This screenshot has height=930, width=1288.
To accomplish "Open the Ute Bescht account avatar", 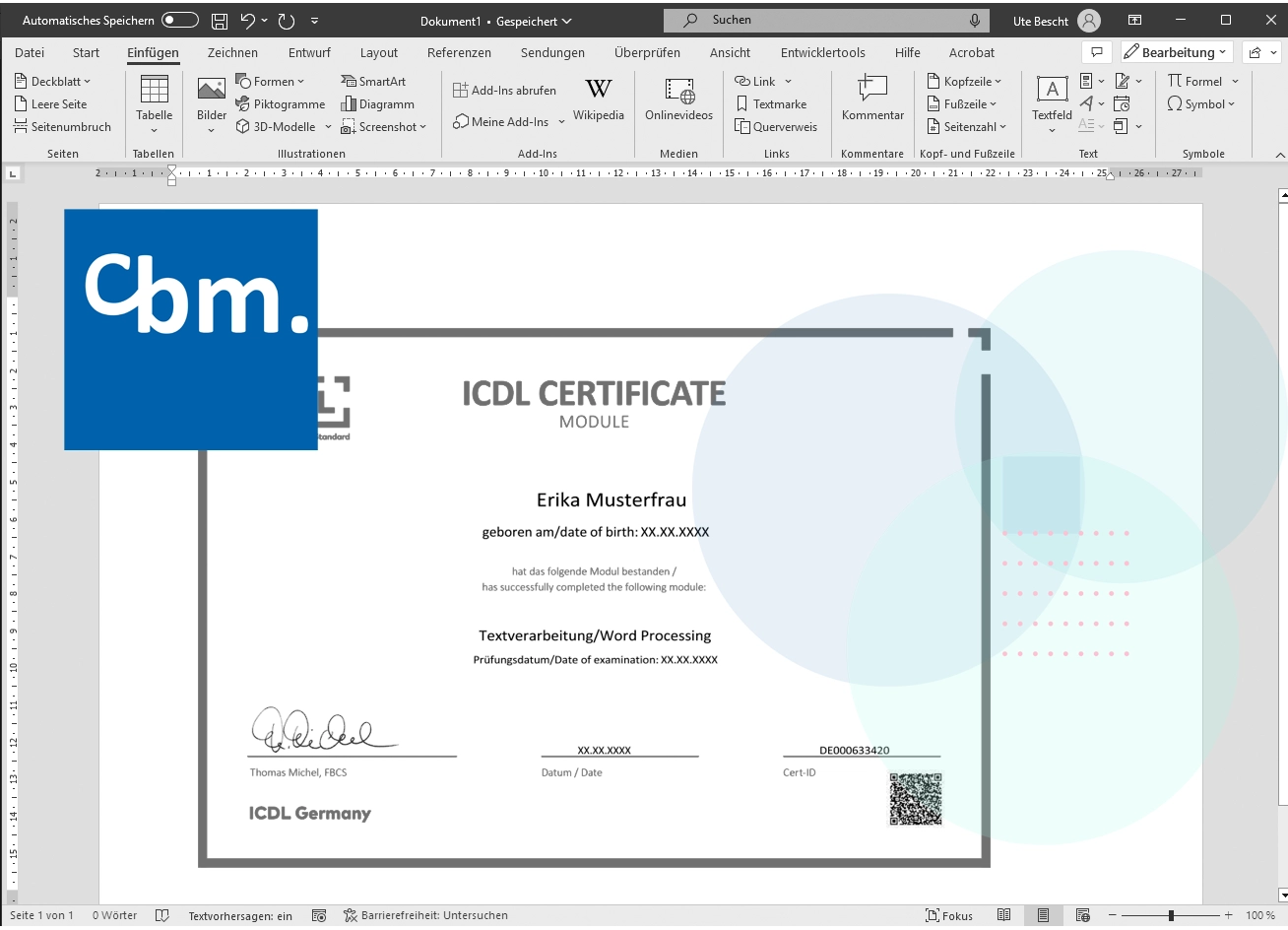I will click(1089, 21).
